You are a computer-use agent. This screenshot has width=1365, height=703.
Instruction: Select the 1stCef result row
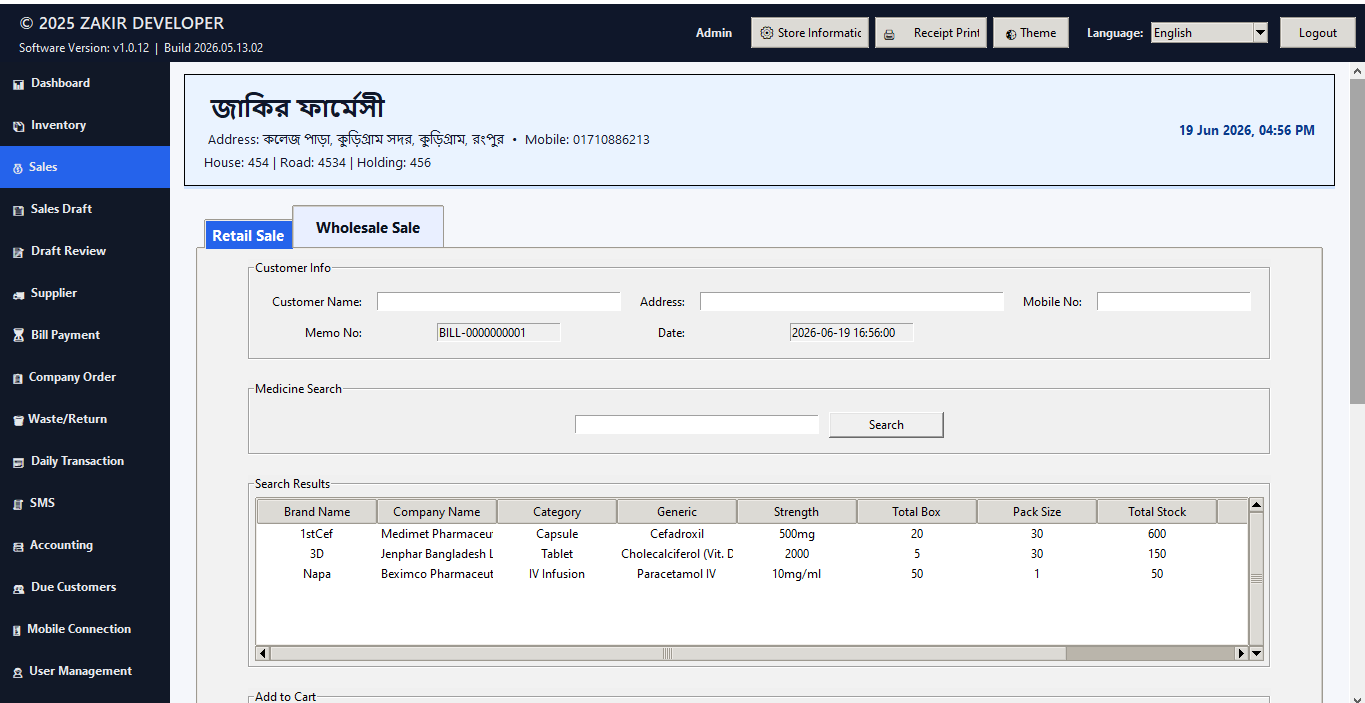[752, 534]
